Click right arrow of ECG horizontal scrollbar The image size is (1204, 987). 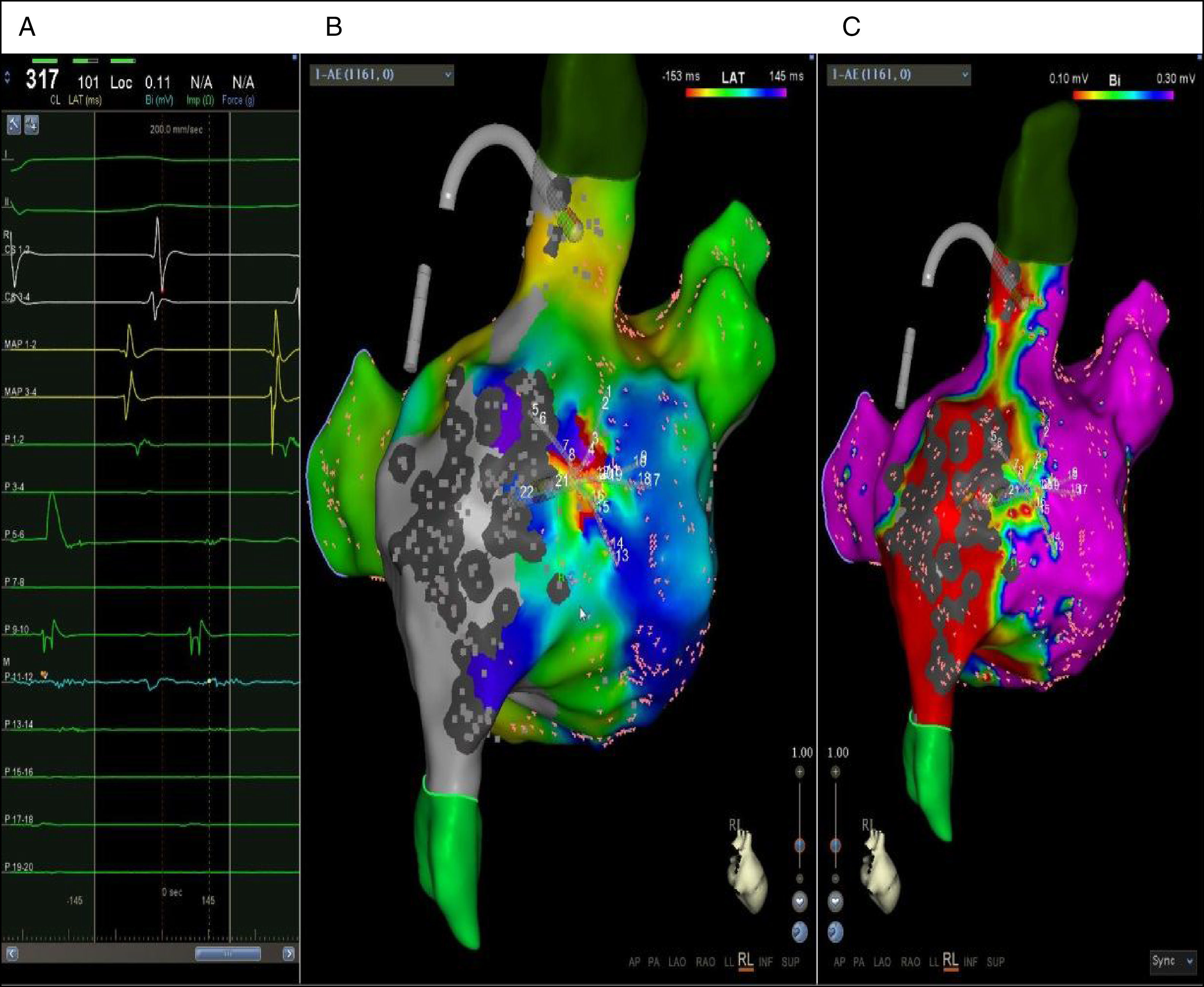289,954
